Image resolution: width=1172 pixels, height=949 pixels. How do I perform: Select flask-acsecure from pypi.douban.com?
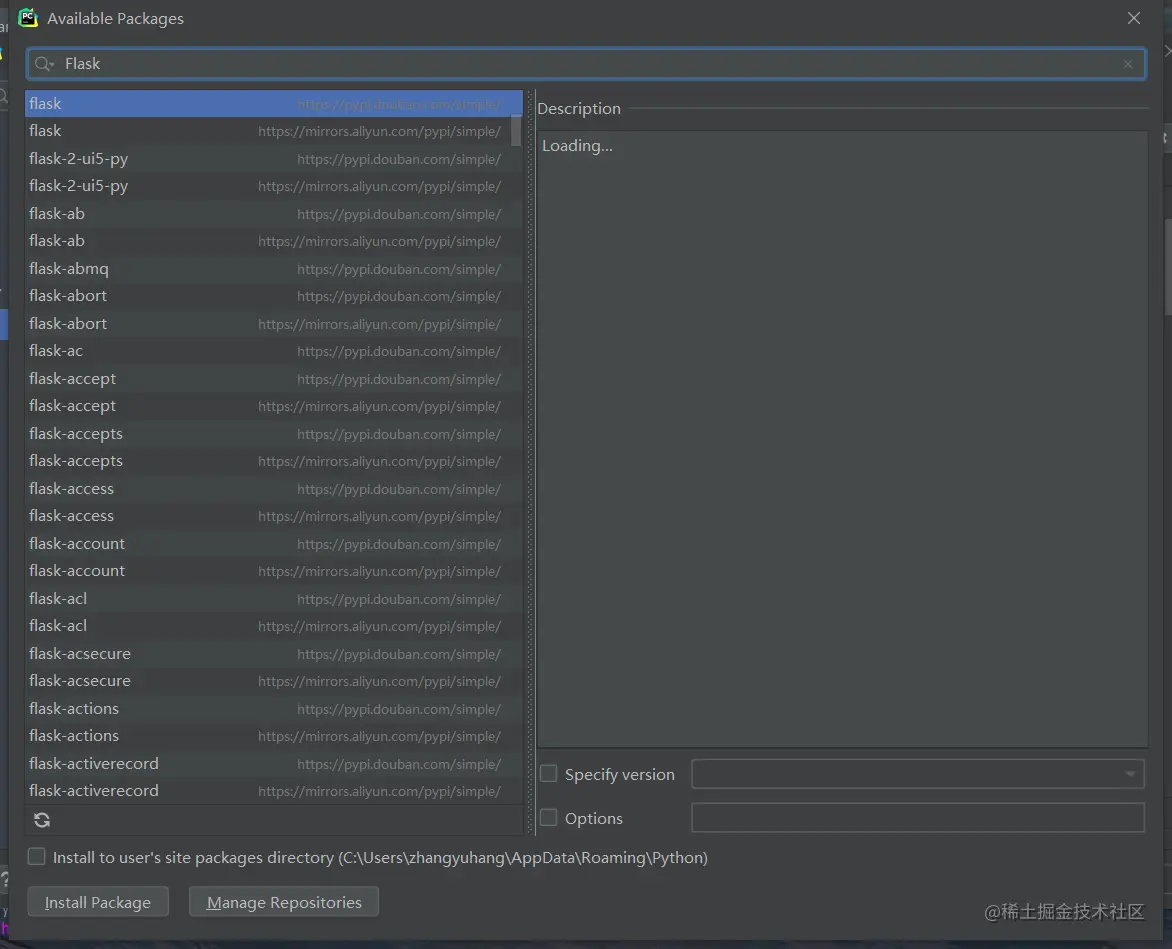[x=274, y=654]
